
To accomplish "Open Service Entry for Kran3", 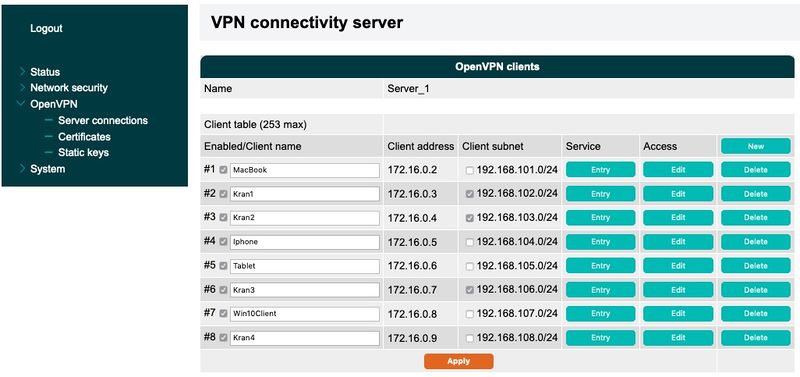I will coord(601,290).
